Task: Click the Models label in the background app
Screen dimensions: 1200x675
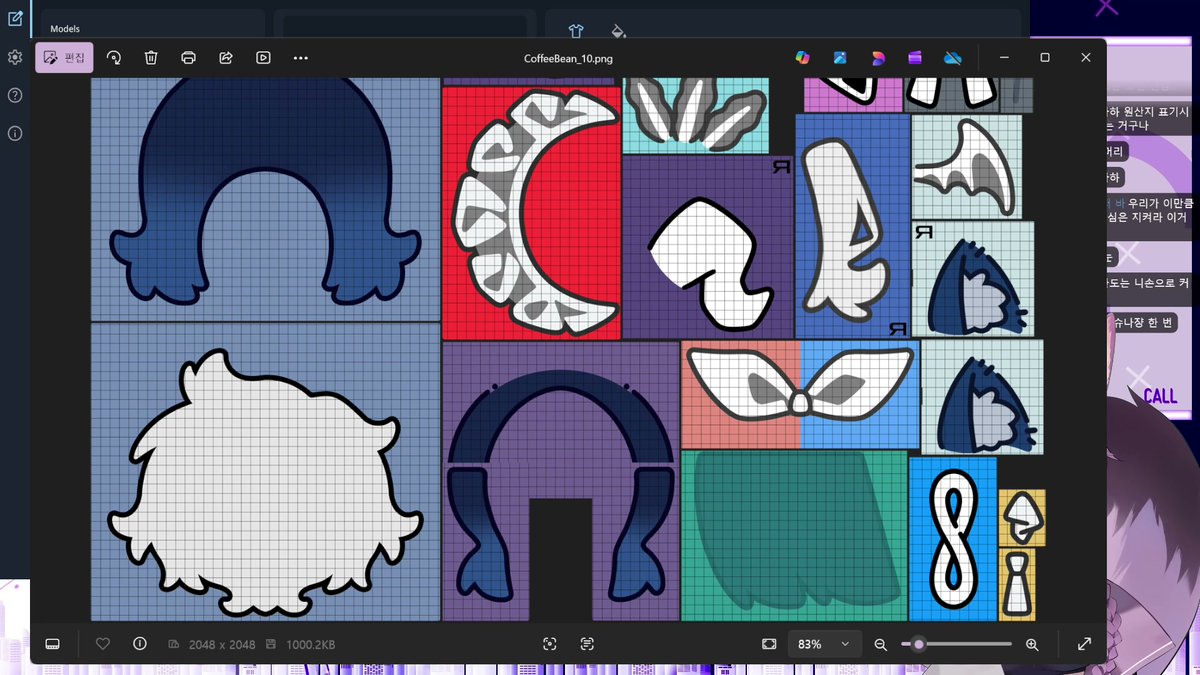Action: pyautogui.click(x=65, y=29)
